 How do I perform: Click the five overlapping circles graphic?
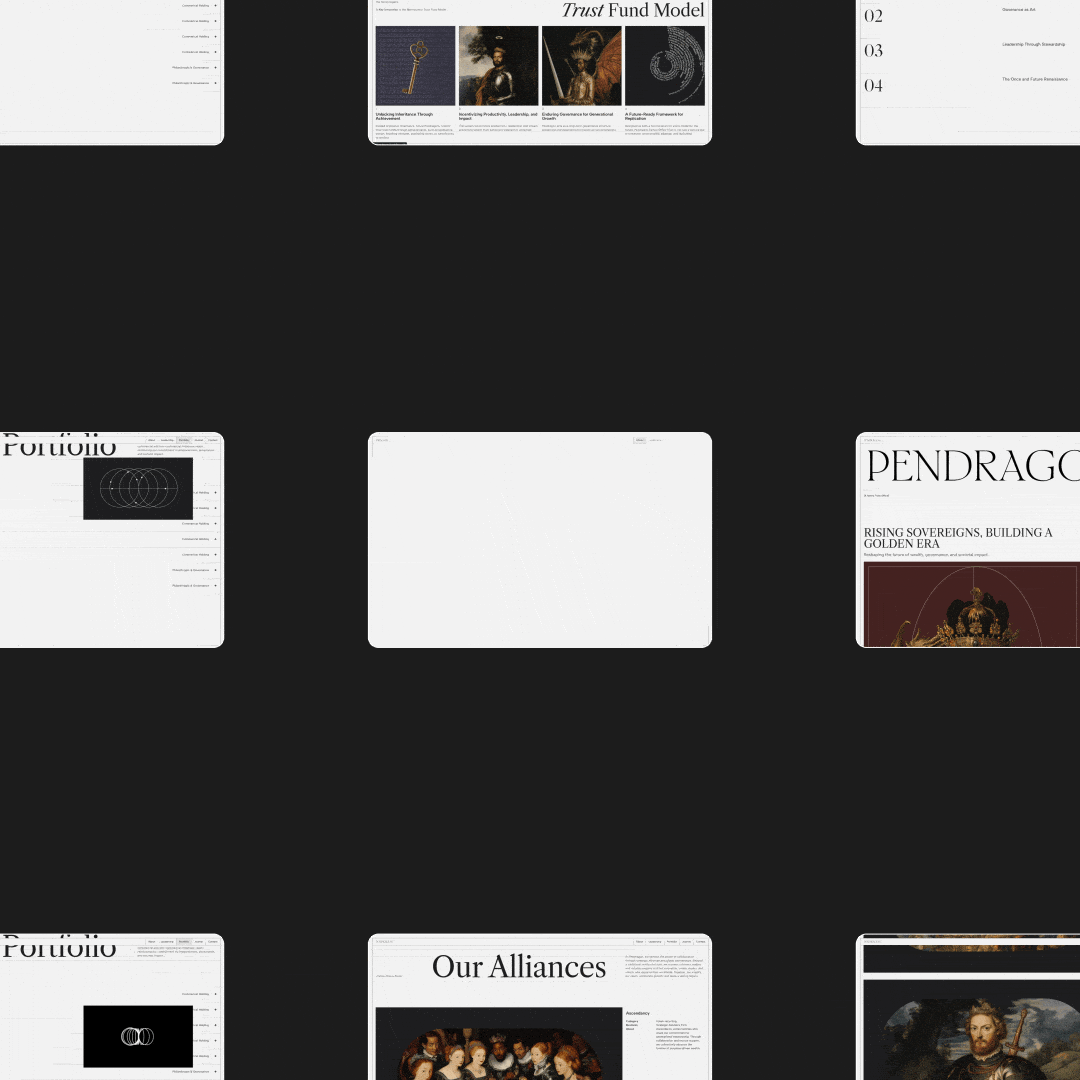coord(138,488)
